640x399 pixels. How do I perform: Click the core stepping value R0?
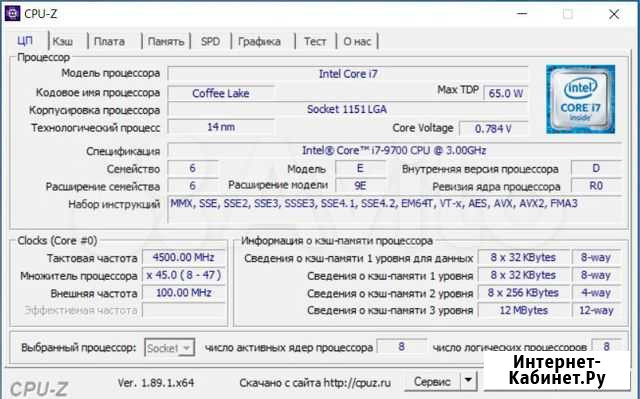click(x=596, y=186)
